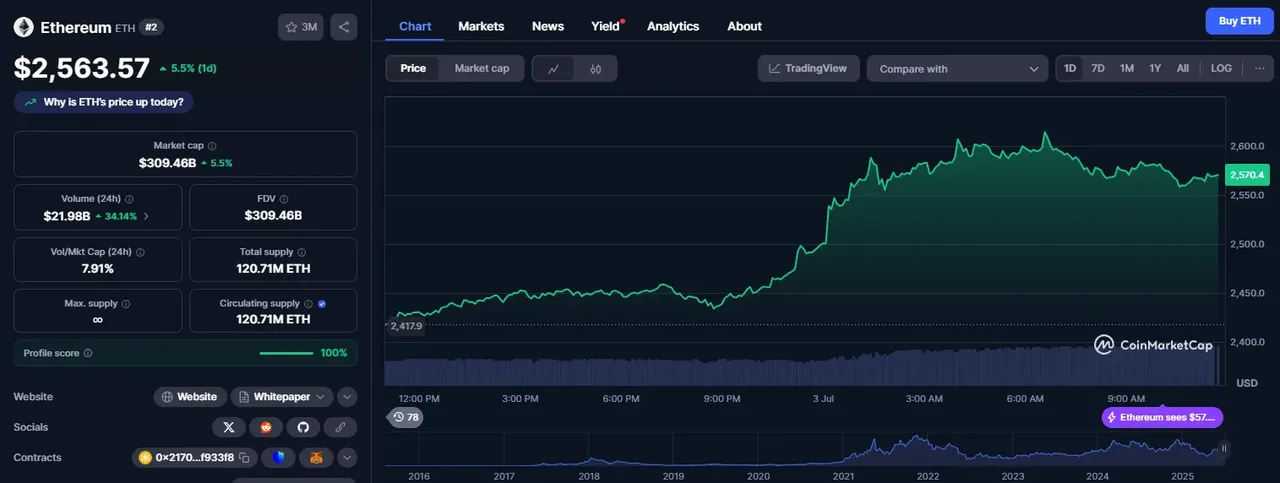Screen dimensions: 1280x483
Task: Toggle LOG scale on chart
Action: [x=1221, y=68]
